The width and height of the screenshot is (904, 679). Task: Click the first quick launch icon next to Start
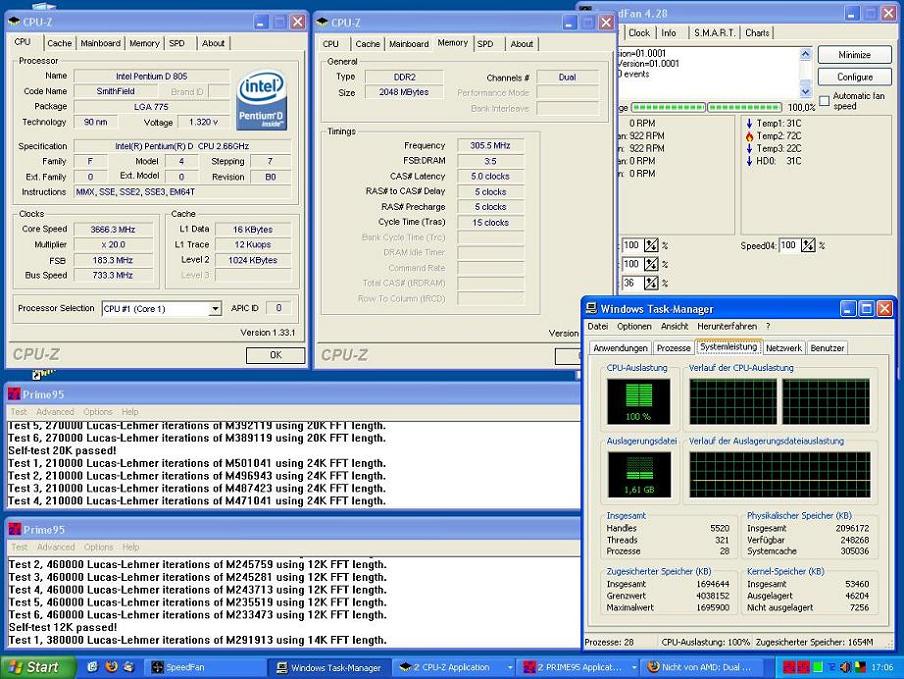[92, 666]
